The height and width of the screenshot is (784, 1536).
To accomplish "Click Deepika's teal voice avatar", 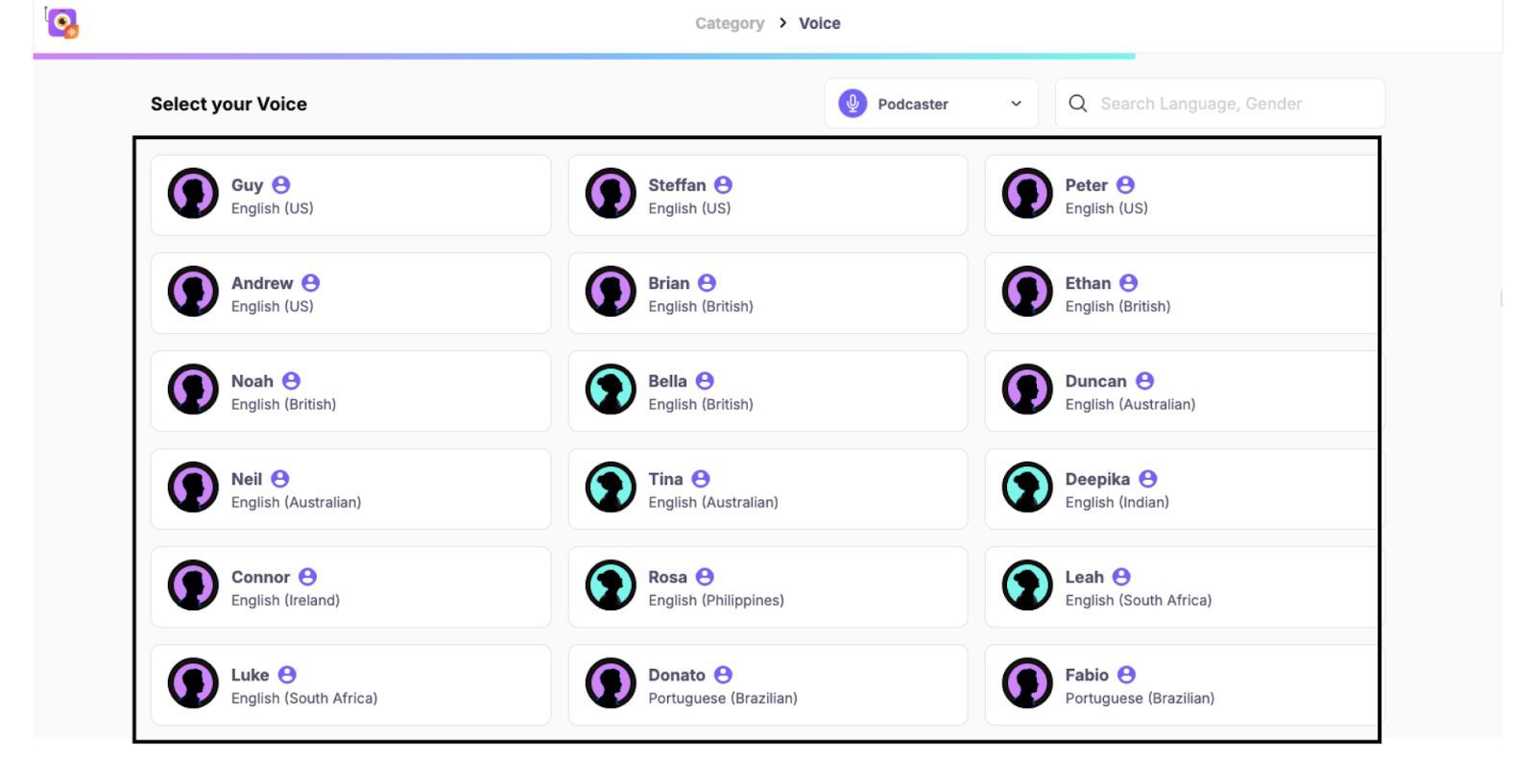I will click(x=1027, y=487).
